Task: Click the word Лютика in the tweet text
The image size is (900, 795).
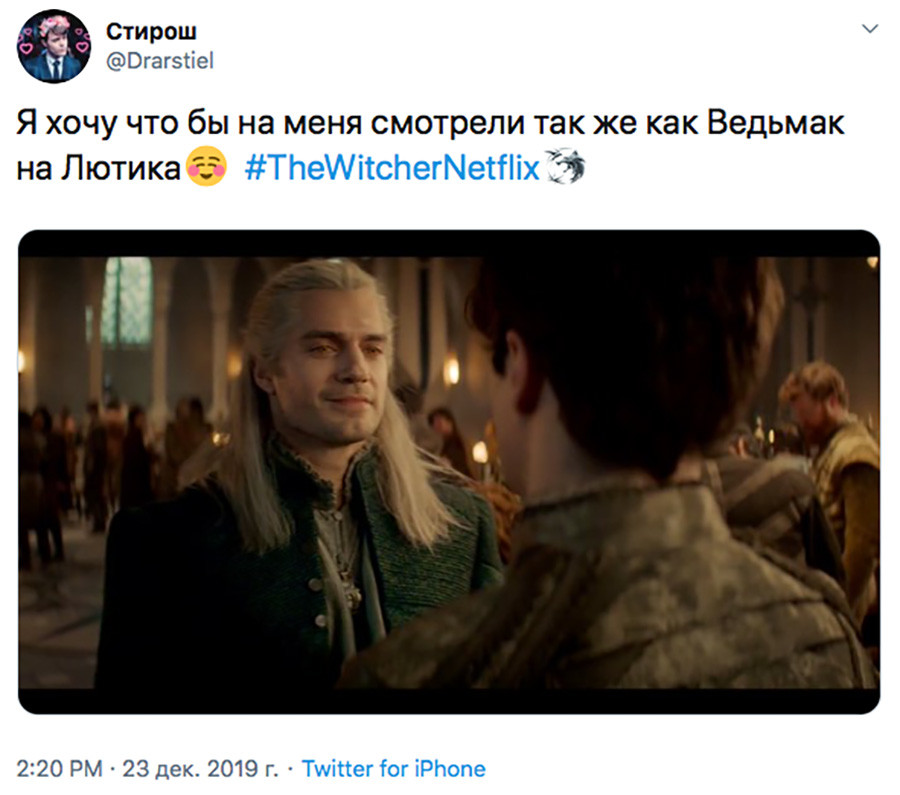Action: [x=121, y=168]
